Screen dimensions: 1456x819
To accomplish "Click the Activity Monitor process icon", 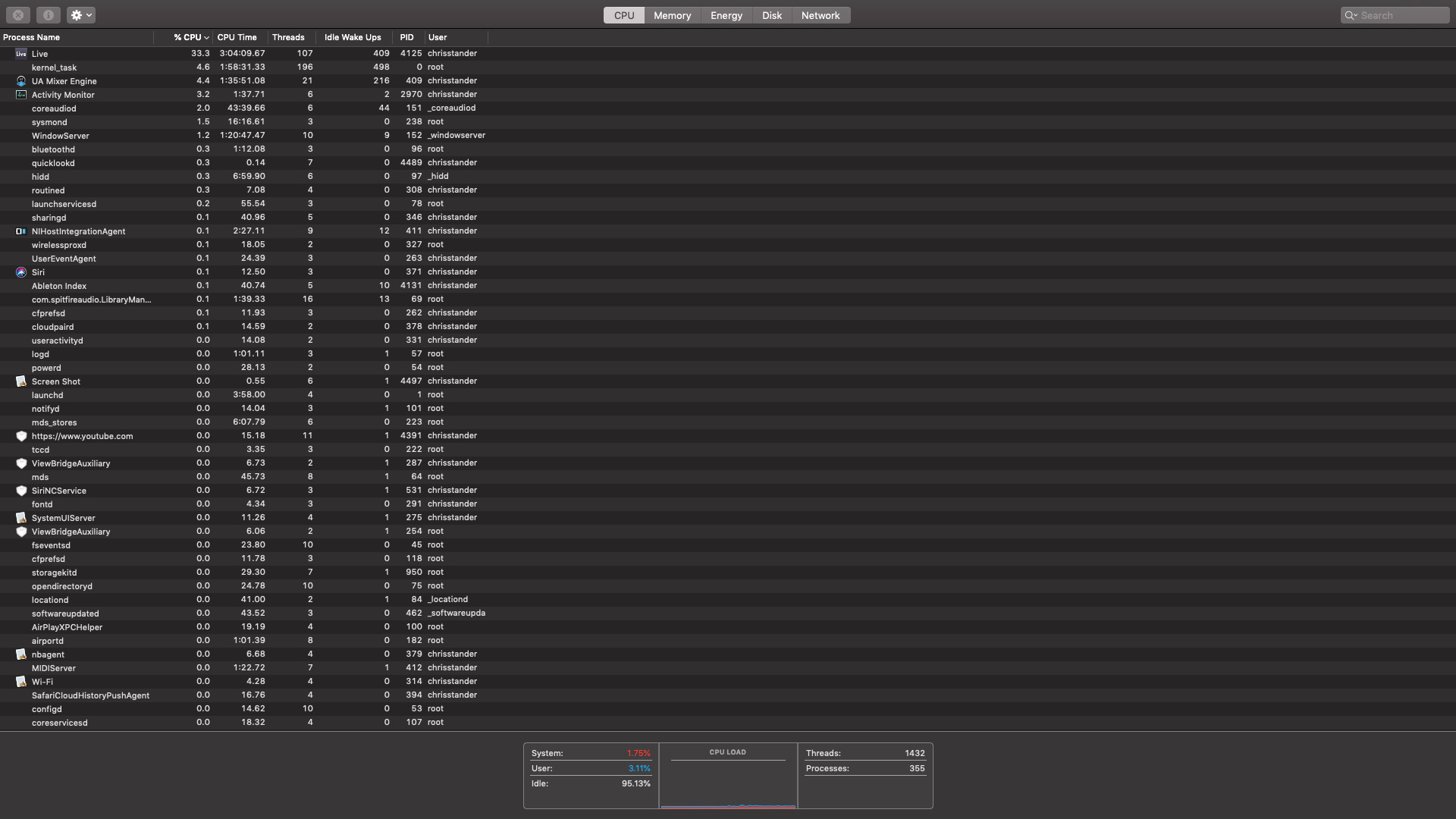I will coord(21,95).
